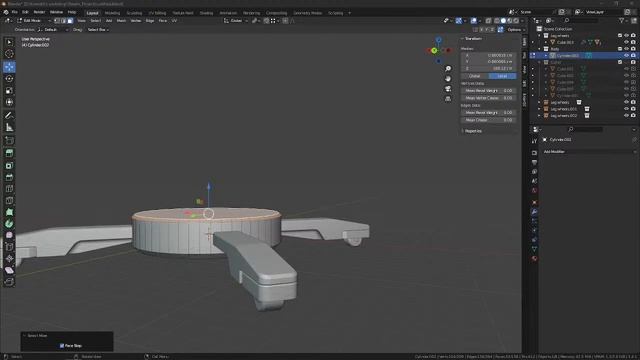The height and width of the screenshot is (360, 640).
Task: Activate the Bevel tool
Action: tap(9, 177)
